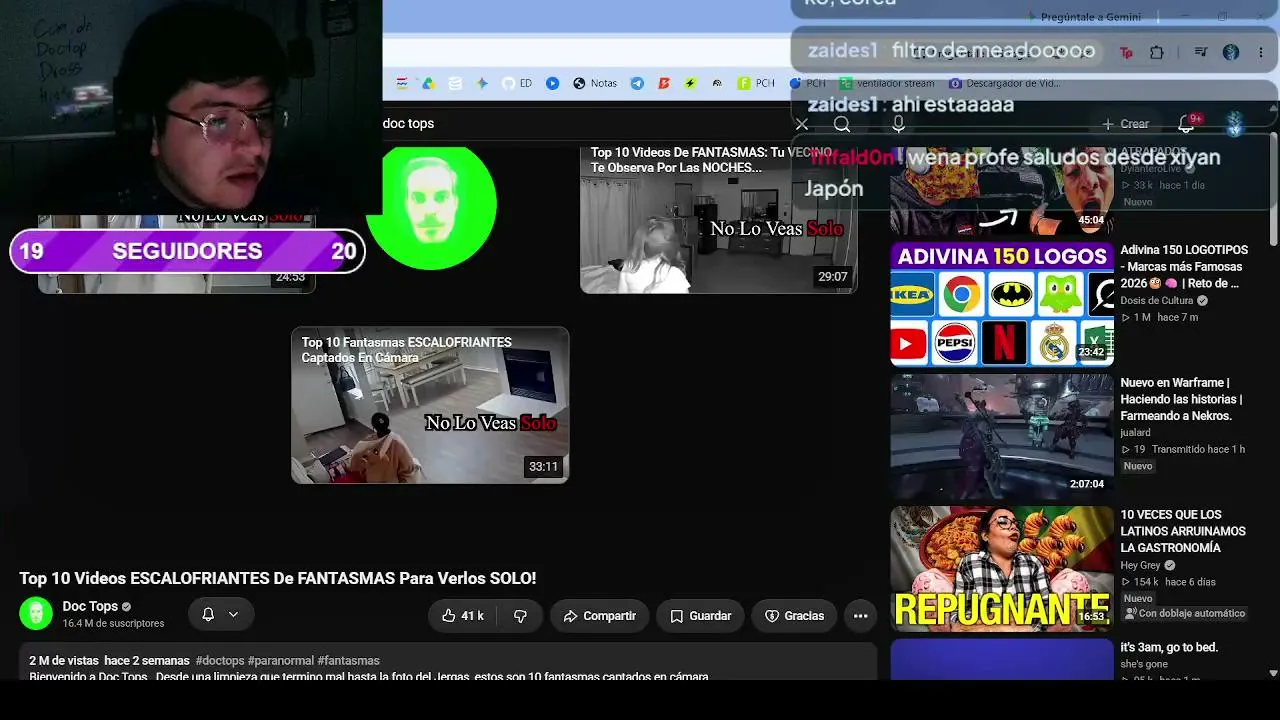Open the Notas bookmark

595,83
